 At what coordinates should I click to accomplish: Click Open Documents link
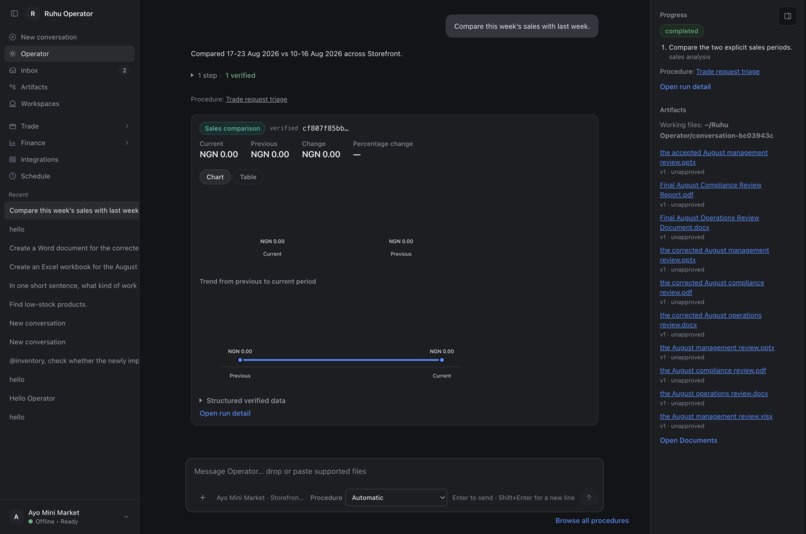pyautogui.click(x=688, y=440)
